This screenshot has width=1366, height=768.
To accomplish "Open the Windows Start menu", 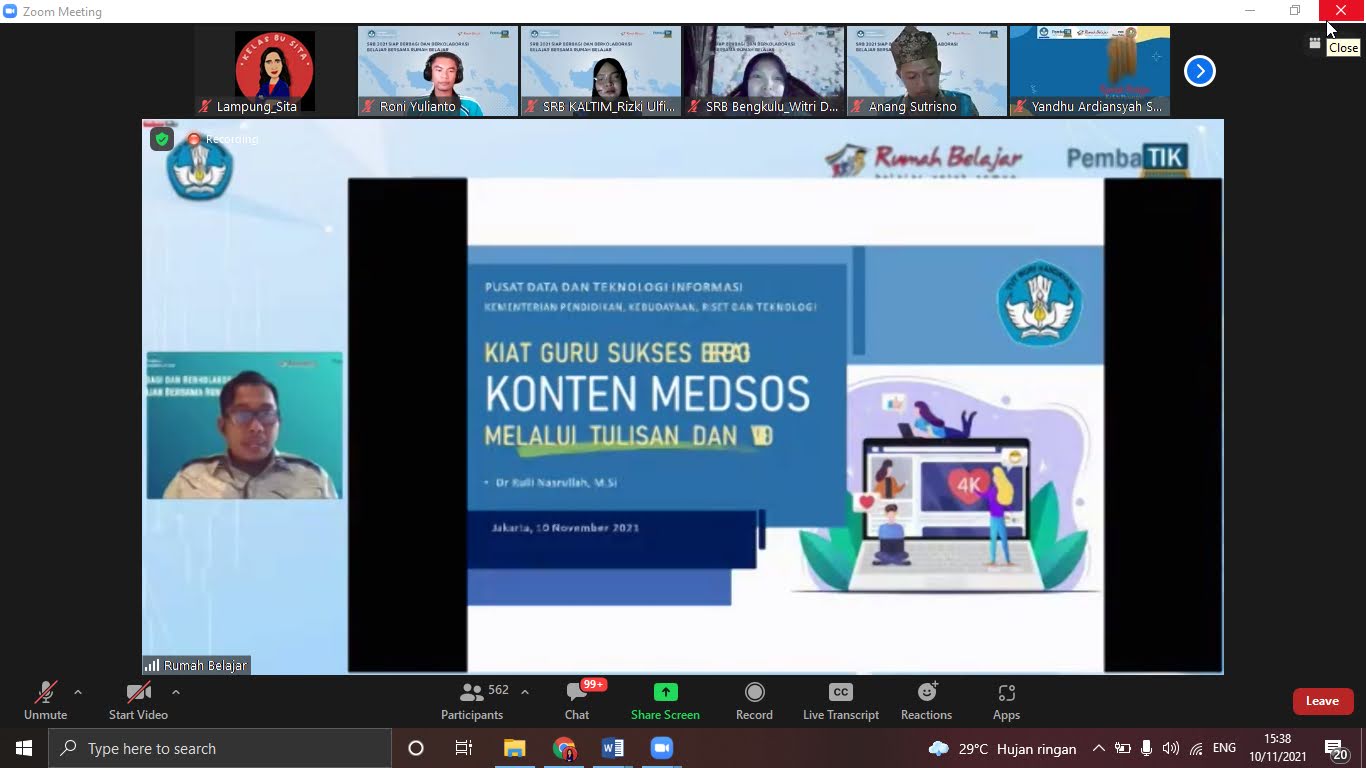I will (x=23, y=748).
